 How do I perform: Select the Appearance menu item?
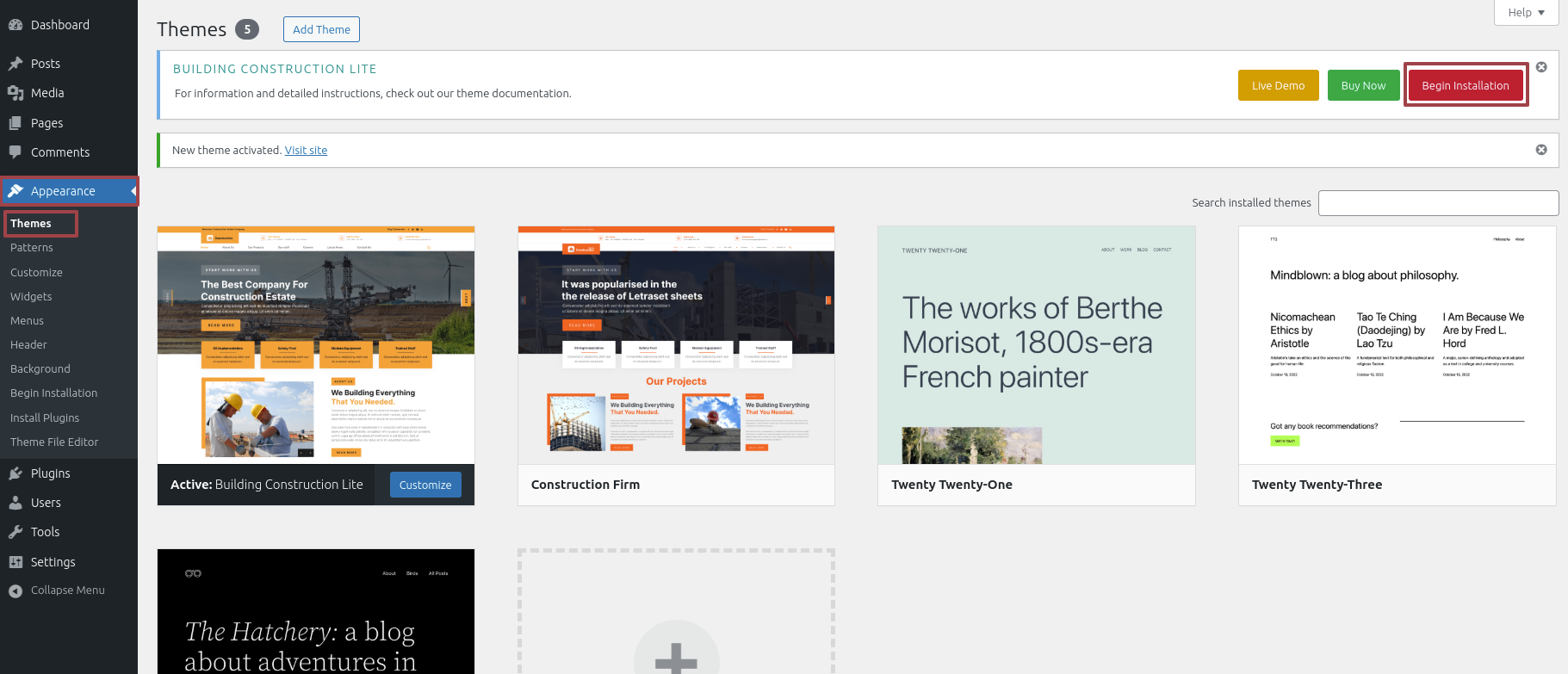coord(69,191)
